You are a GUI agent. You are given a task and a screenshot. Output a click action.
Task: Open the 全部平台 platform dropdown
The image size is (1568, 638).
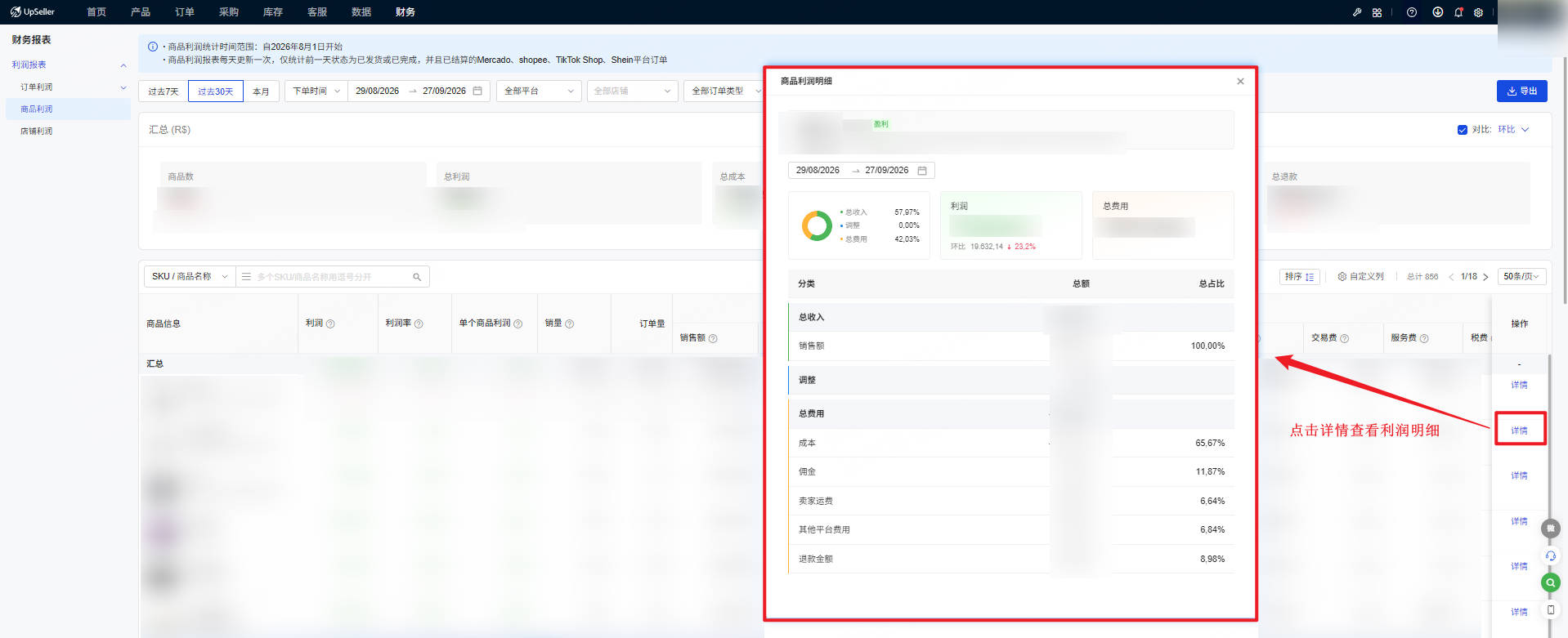(539, 91)
